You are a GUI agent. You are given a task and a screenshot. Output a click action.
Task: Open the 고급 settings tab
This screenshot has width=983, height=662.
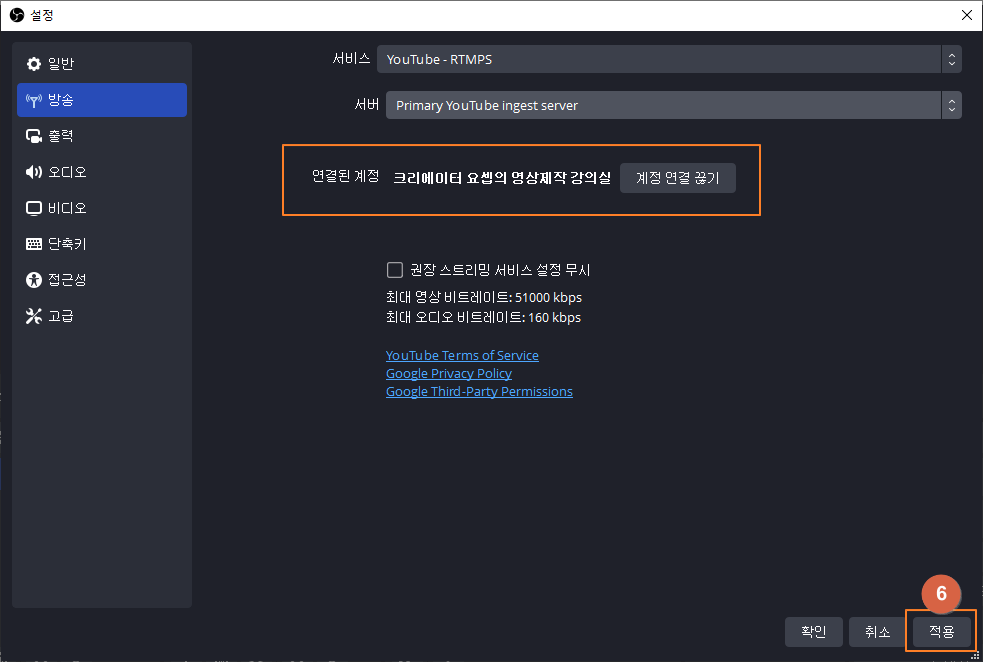click(102, 316)
